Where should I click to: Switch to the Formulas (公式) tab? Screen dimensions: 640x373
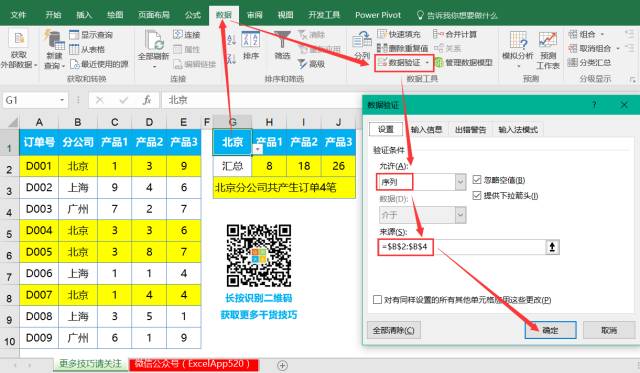click(x=193, y=15)
